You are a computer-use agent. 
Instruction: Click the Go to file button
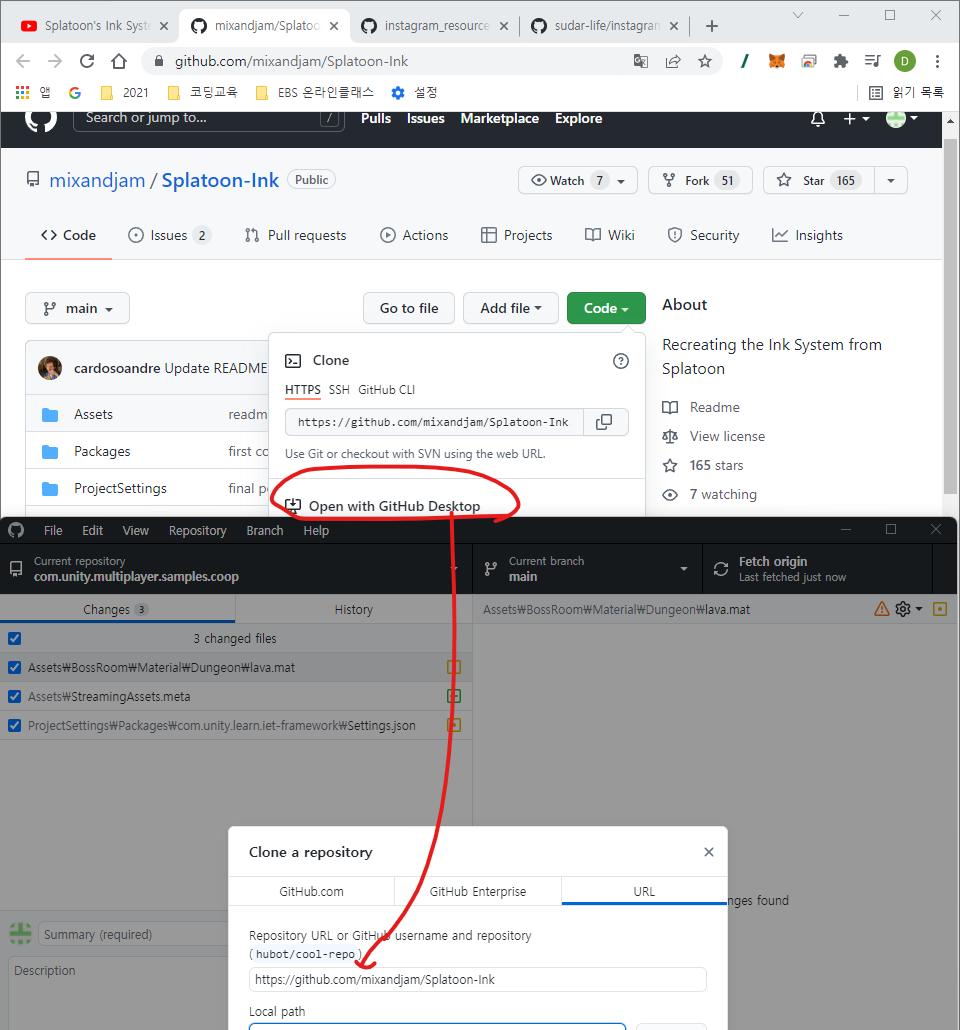pyautogui.click(x=409, y=308)
